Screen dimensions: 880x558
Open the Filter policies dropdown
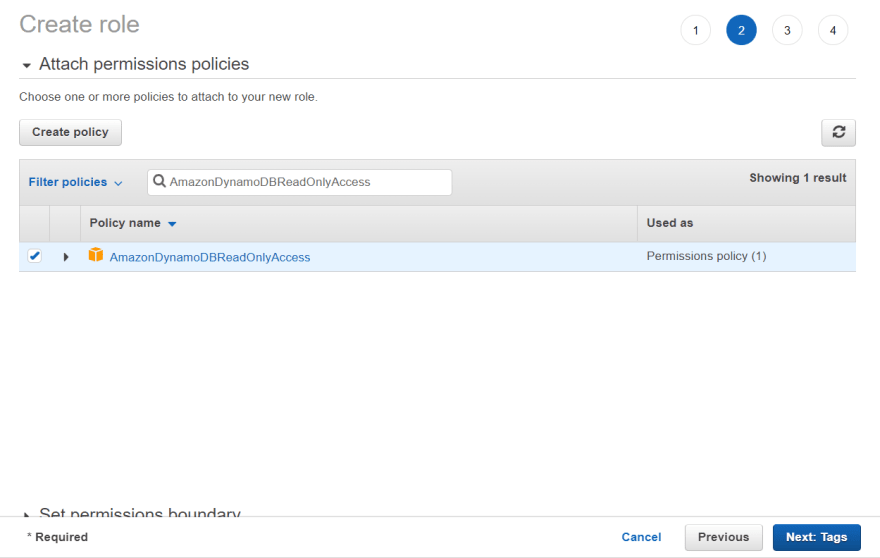click(x=75, y=182)
